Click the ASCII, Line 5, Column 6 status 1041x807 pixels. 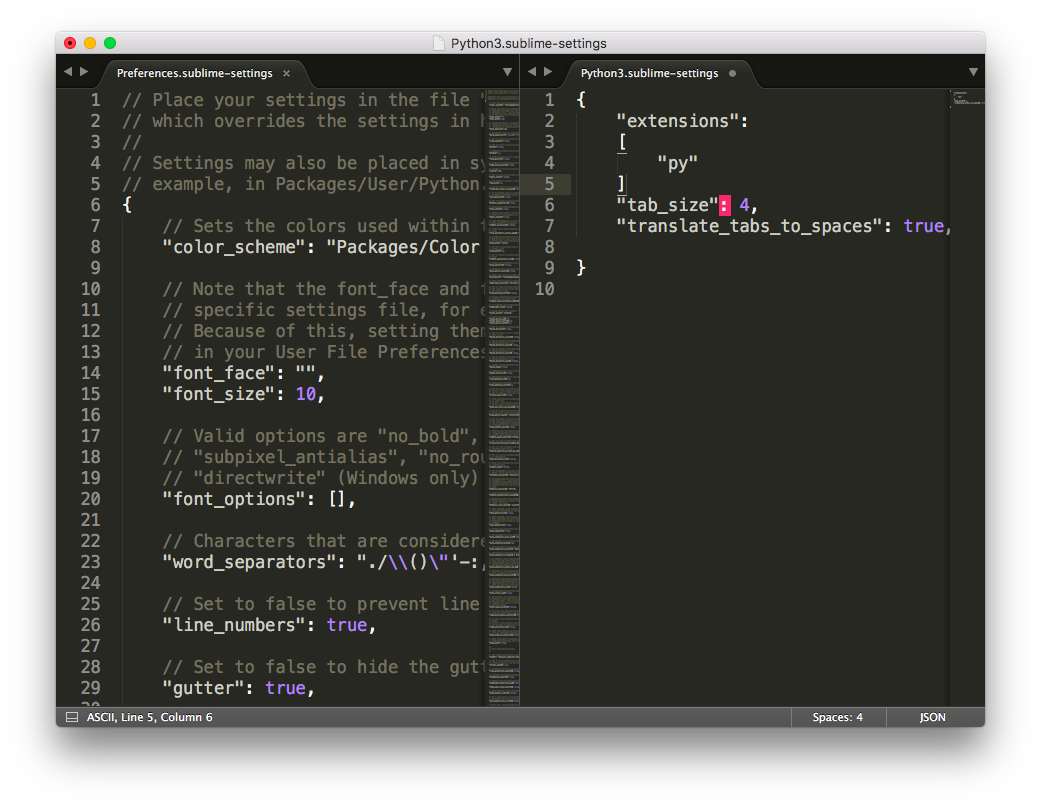coord(149,717)
